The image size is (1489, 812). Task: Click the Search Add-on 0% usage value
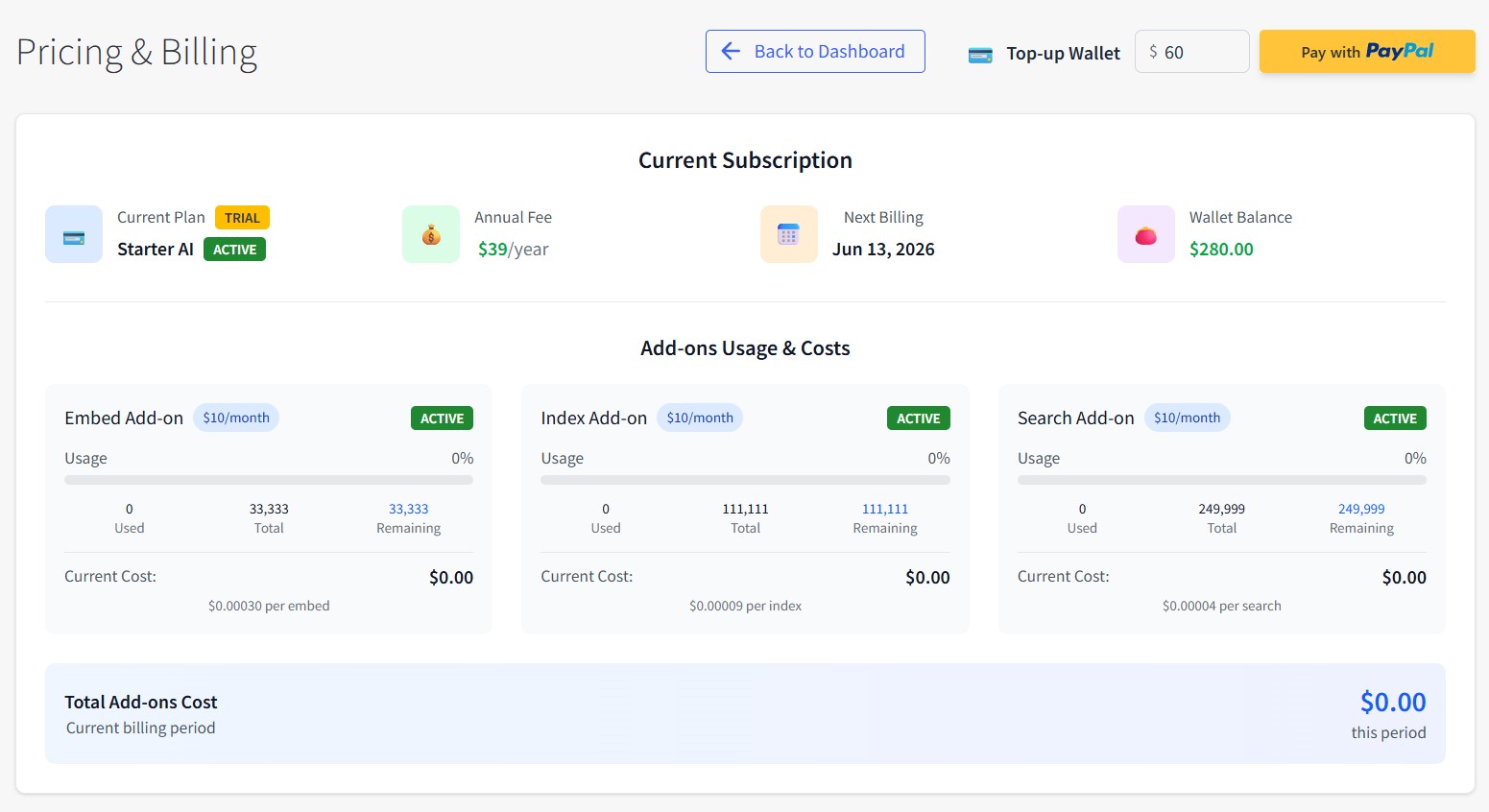point(1415,459)
